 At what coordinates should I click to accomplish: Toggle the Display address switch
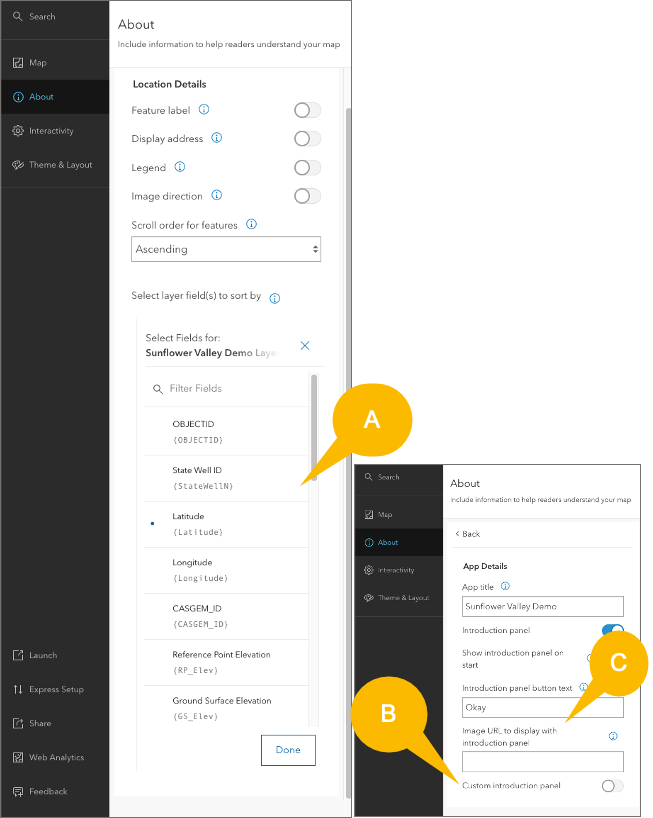[307, 139]
